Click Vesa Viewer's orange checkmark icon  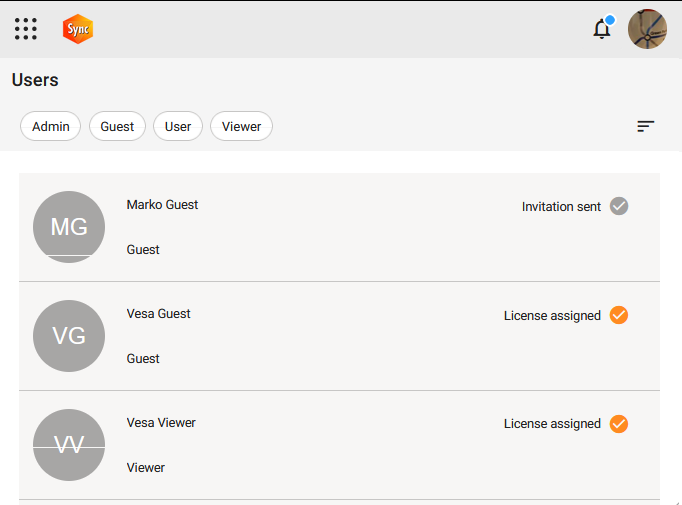[x=619, y=424]
